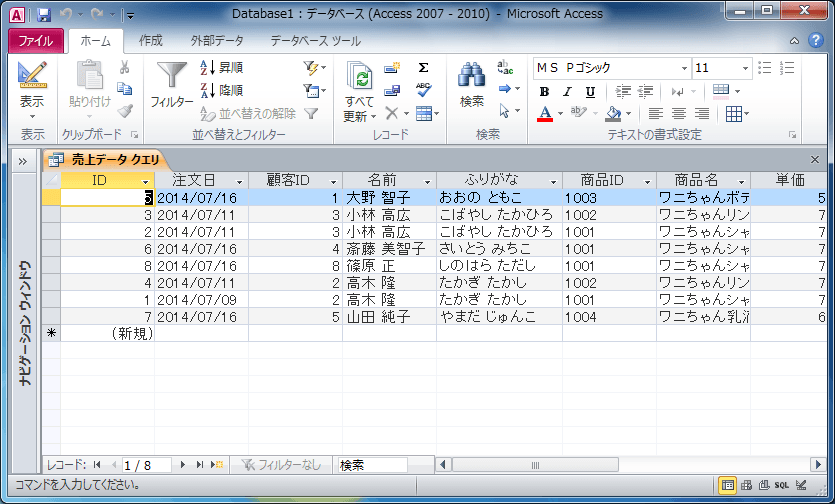This screenshot has width=835, height=504.
Task: Click the Undo icon in title bar
Action: (x=66, y=14)
